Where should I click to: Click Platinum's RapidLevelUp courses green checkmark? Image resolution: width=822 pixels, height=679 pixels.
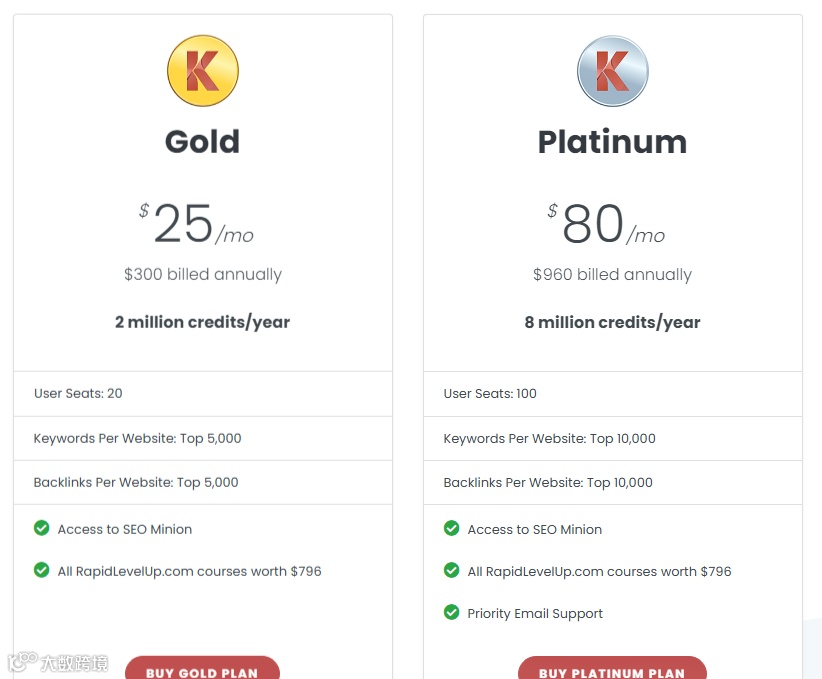[452, 570]
